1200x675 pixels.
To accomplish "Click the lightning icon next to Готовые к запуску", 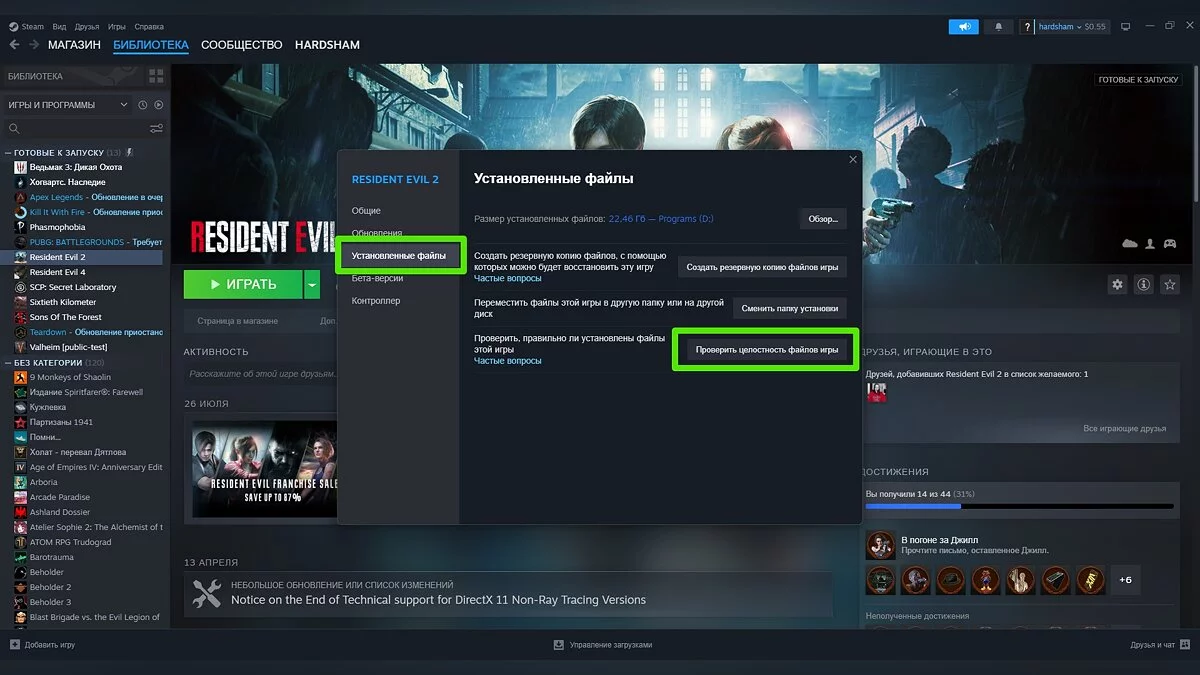I will tap(129, 152).
